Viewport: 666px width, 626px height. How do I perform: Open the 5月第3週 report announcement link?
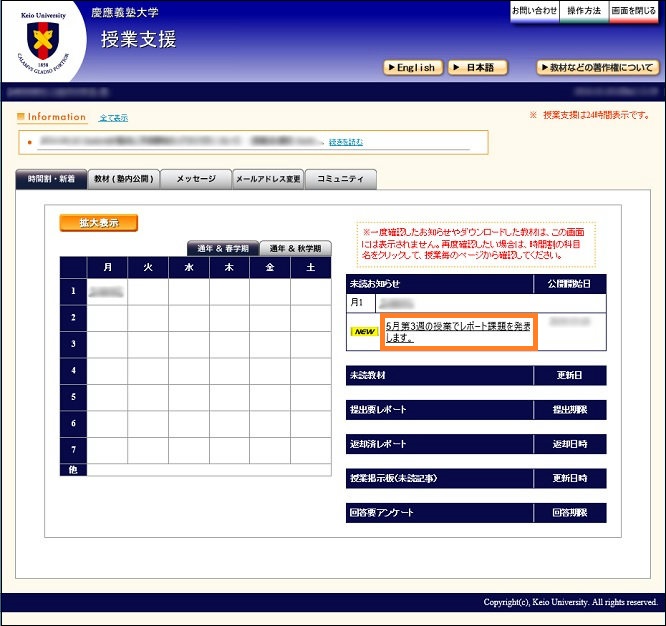[x=458, y=331]
